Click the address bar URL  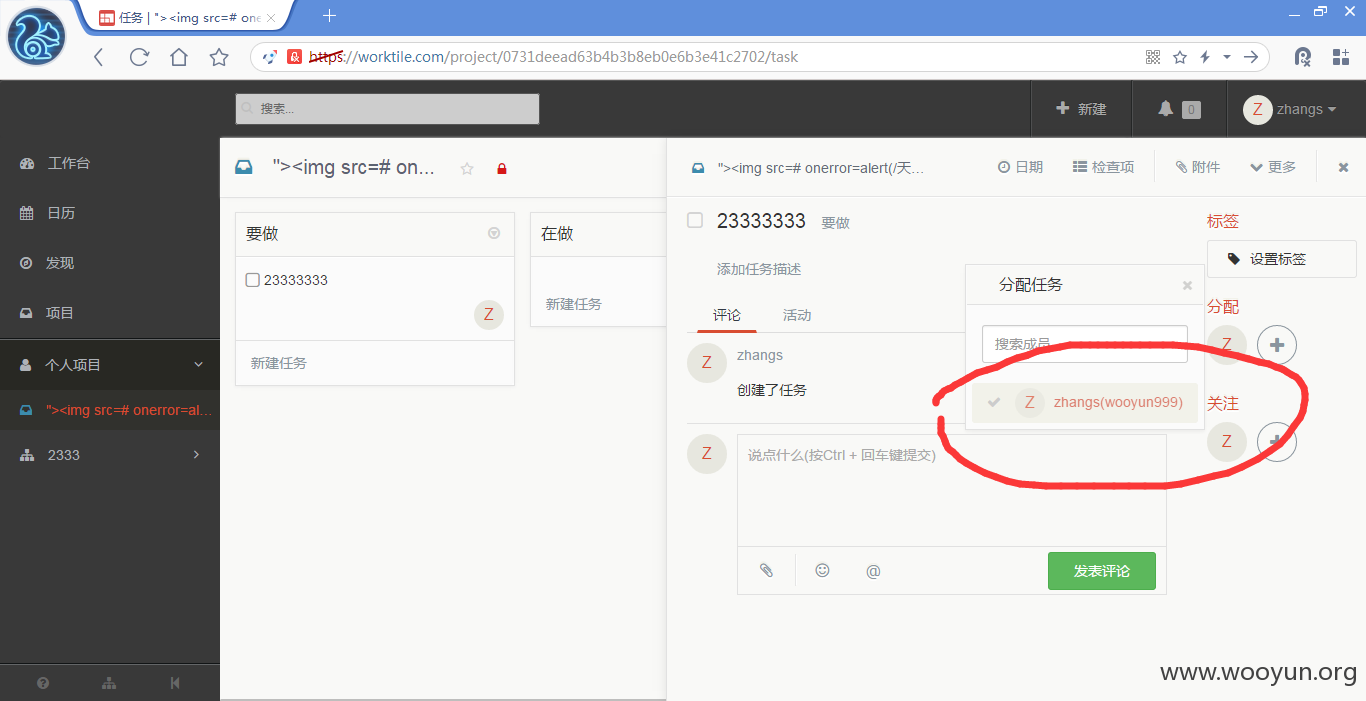pos(553,57)
